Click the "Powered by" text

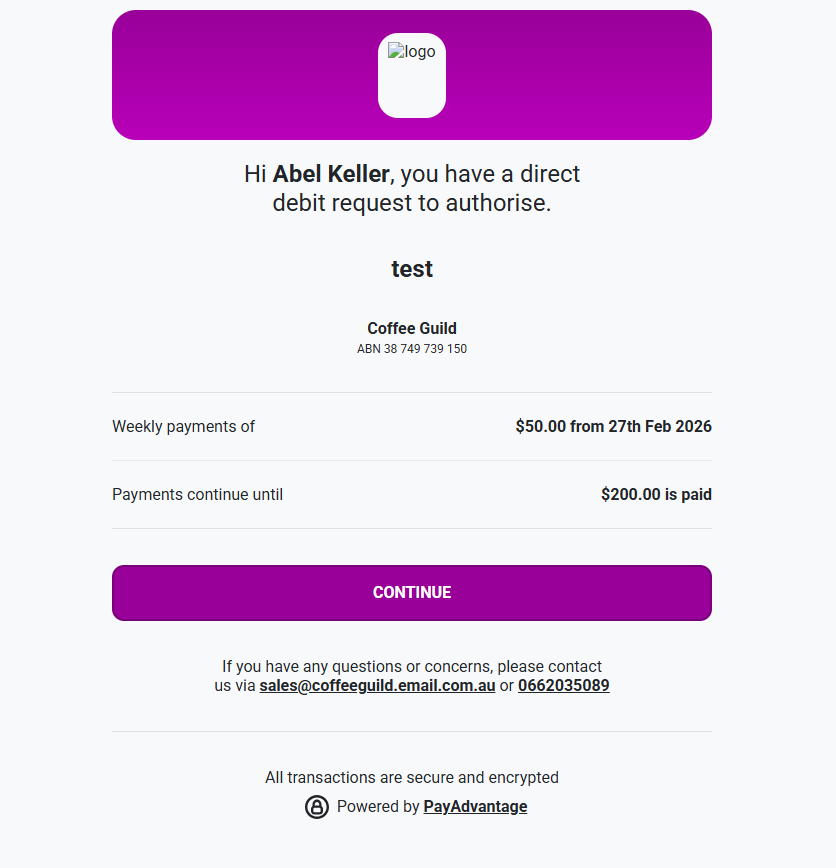click(x=378, y=807)
